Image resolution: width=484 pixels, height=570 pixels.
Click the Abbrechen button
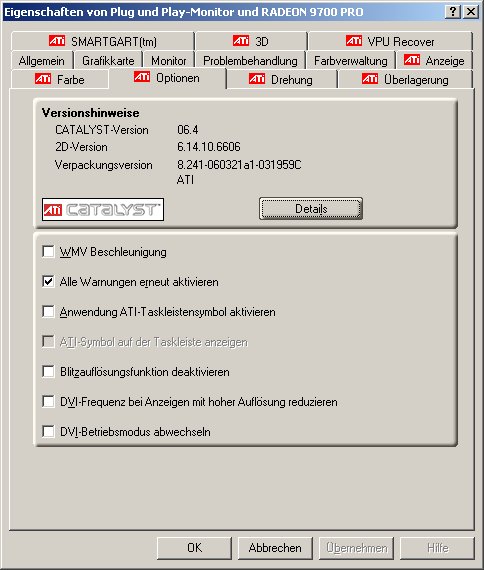pos(275,548)
